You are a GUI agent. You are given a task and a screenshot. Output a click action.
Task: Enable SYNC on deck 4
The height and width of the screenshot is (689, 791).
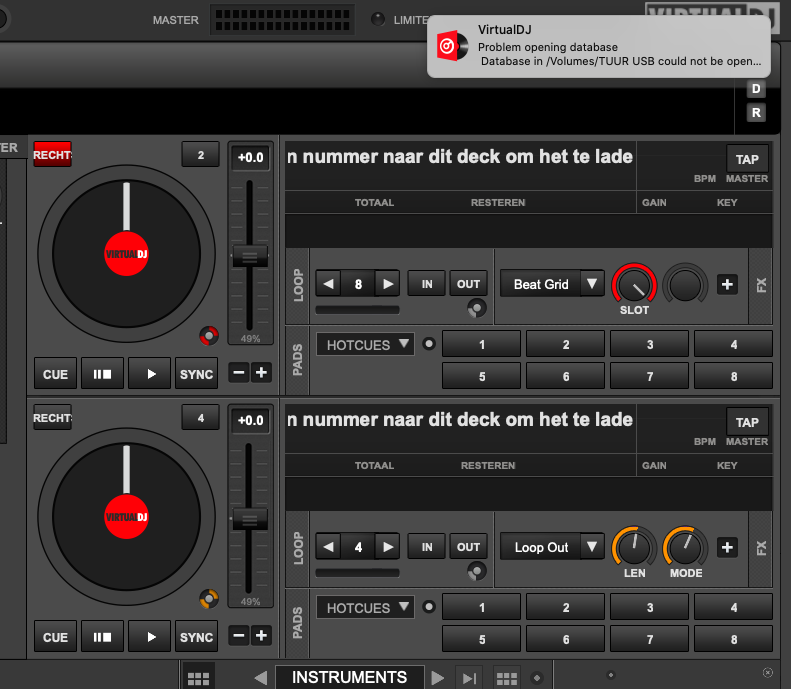point(197,637)
